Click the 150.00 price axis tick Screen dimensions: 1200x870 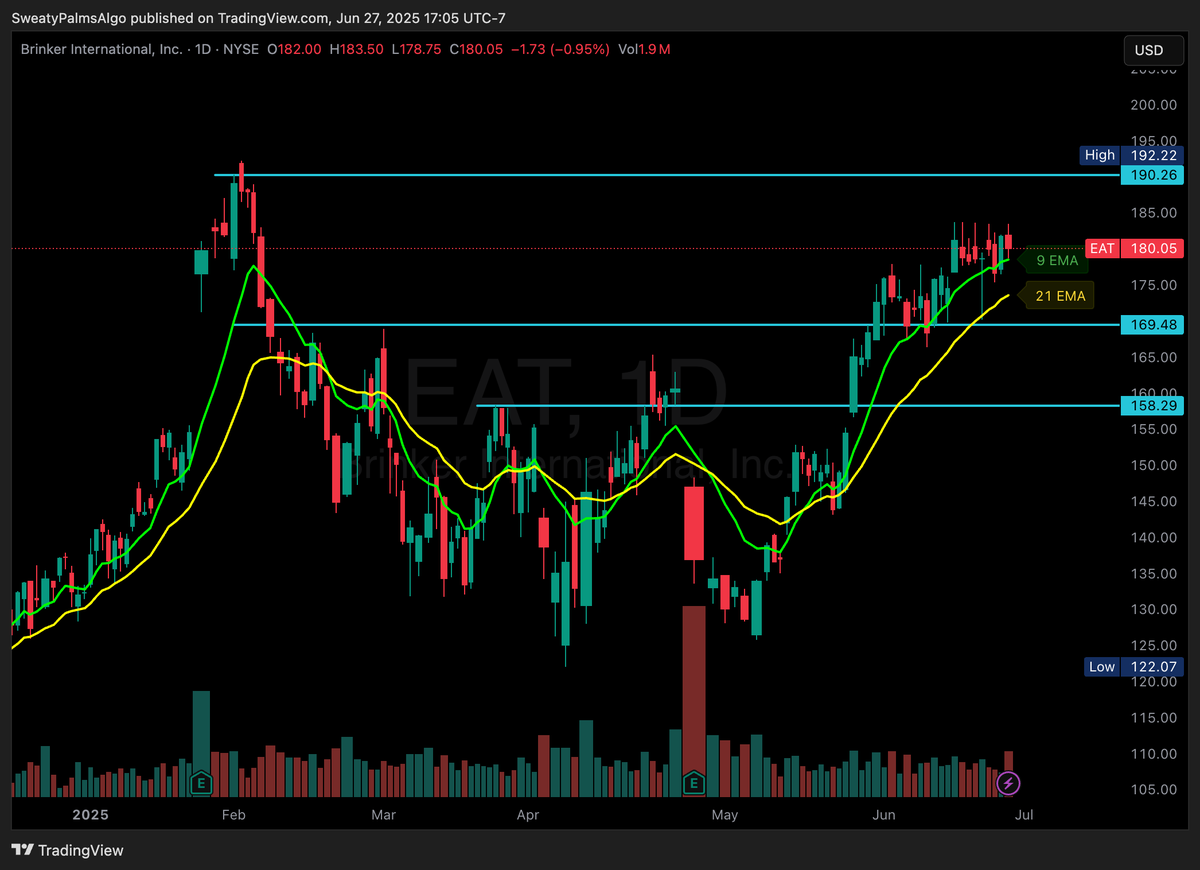(x=1152, y=465)
